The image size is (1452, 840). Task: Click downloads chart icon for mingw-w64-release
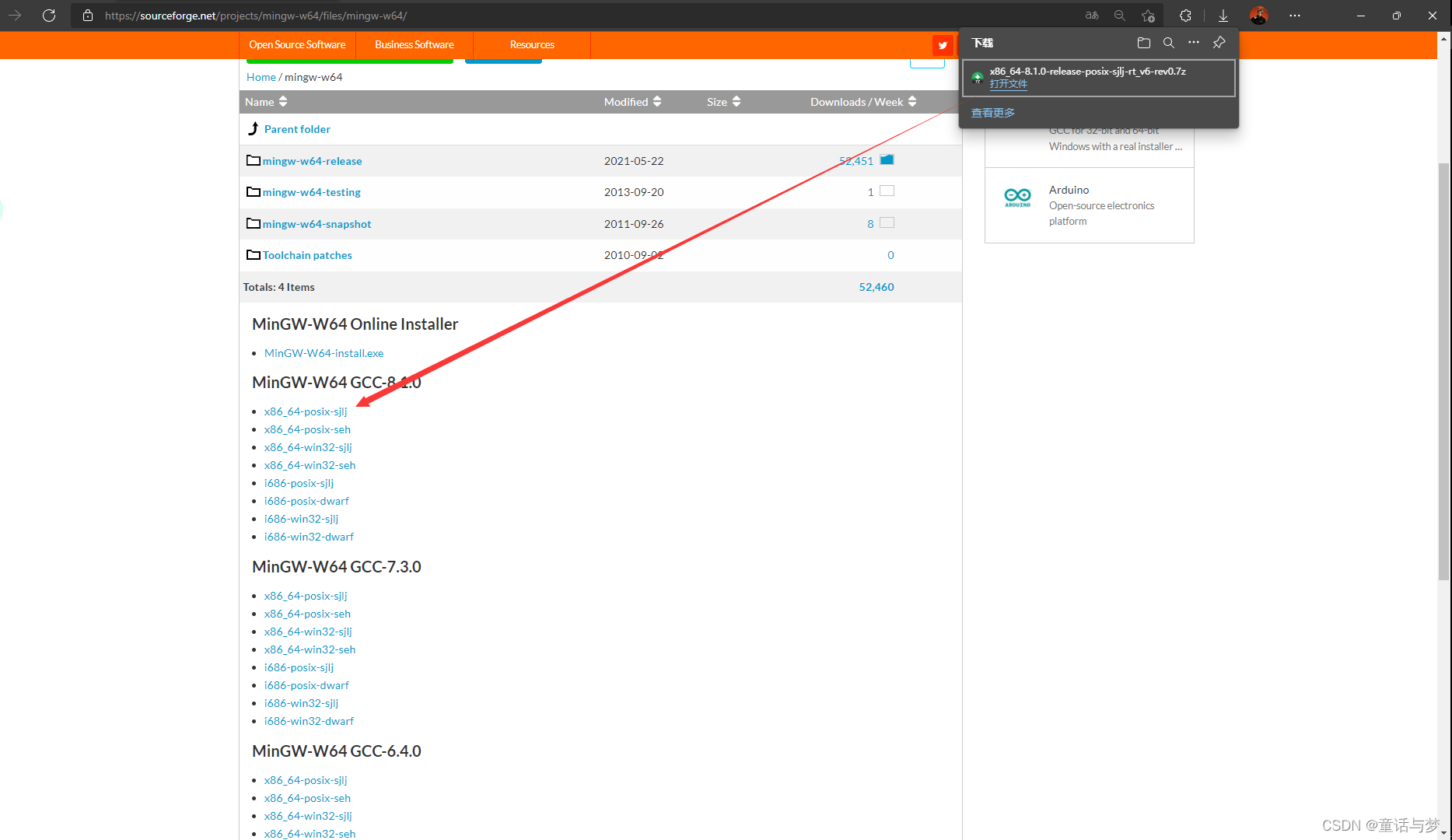pos(887,159)
